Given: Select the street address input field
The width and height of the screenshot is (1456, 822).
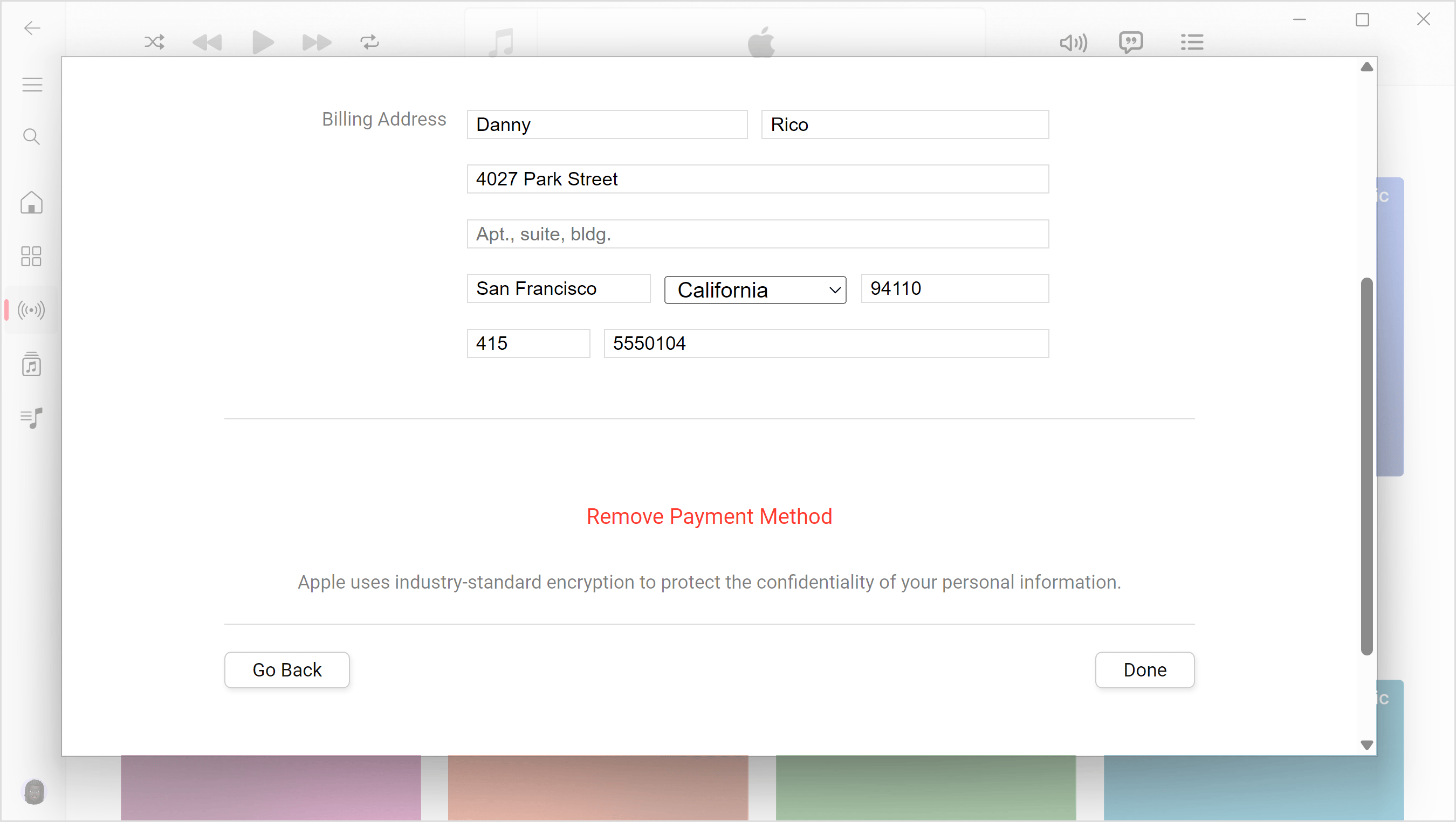Looking at the screenshot, I should pos(758,180).
